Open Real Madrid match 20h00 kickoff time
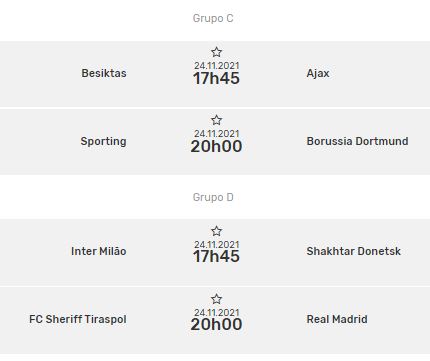Viewport: 430px width, 361px height. tap(216, 324)
